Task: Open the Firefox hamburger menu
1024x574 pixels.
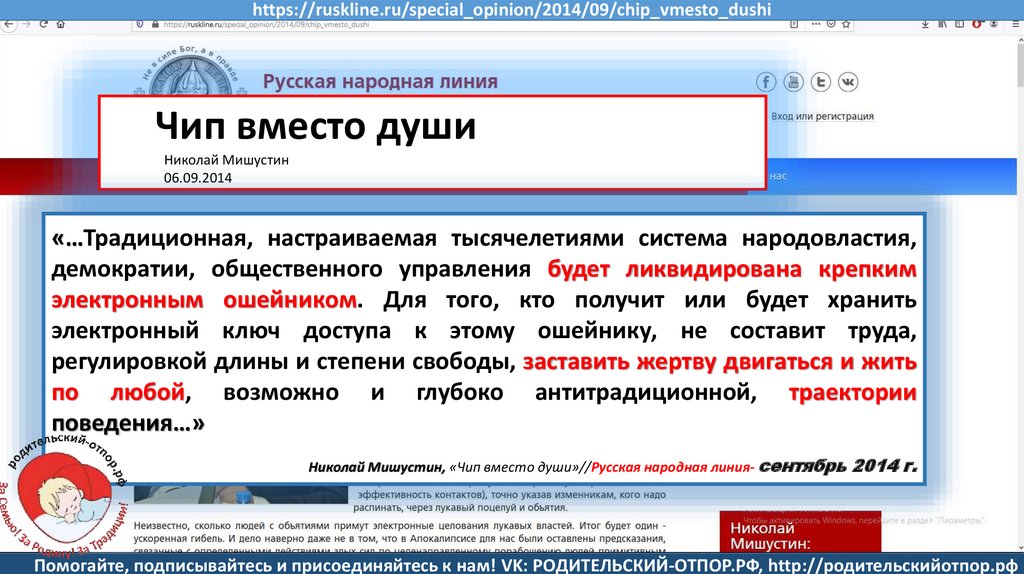Action: (1014, 24)
